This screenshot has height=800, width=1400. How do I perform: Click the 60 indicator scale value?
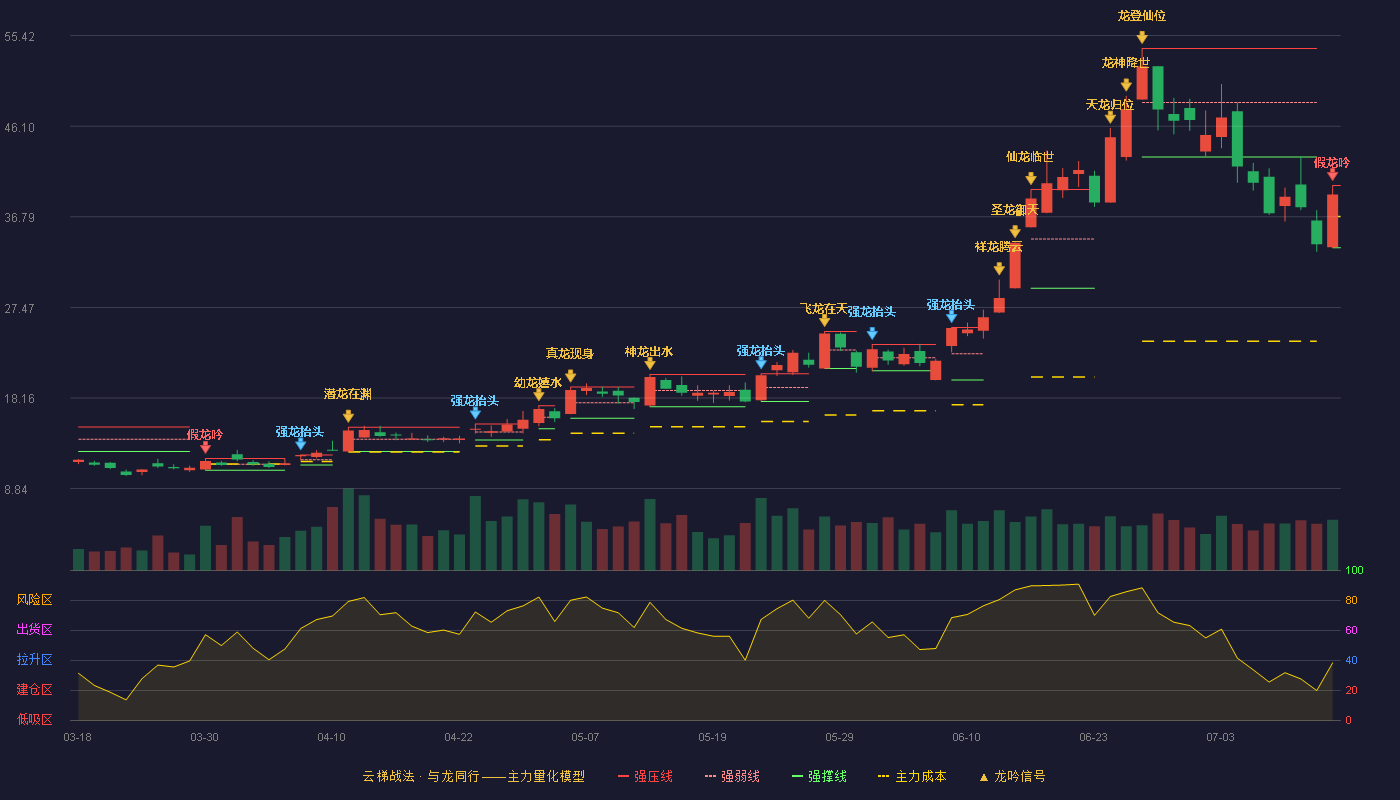[x=1351, y=630]
